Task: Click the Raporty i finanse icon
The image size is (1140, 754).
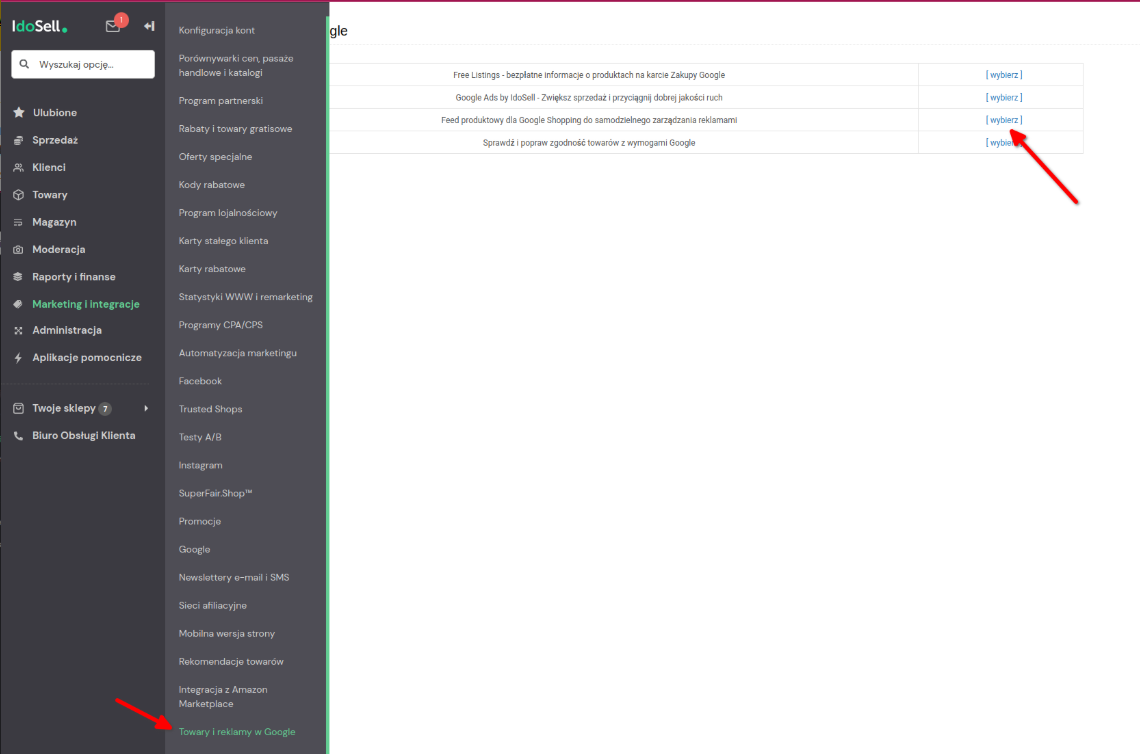Action: click(x=18, y=277)
